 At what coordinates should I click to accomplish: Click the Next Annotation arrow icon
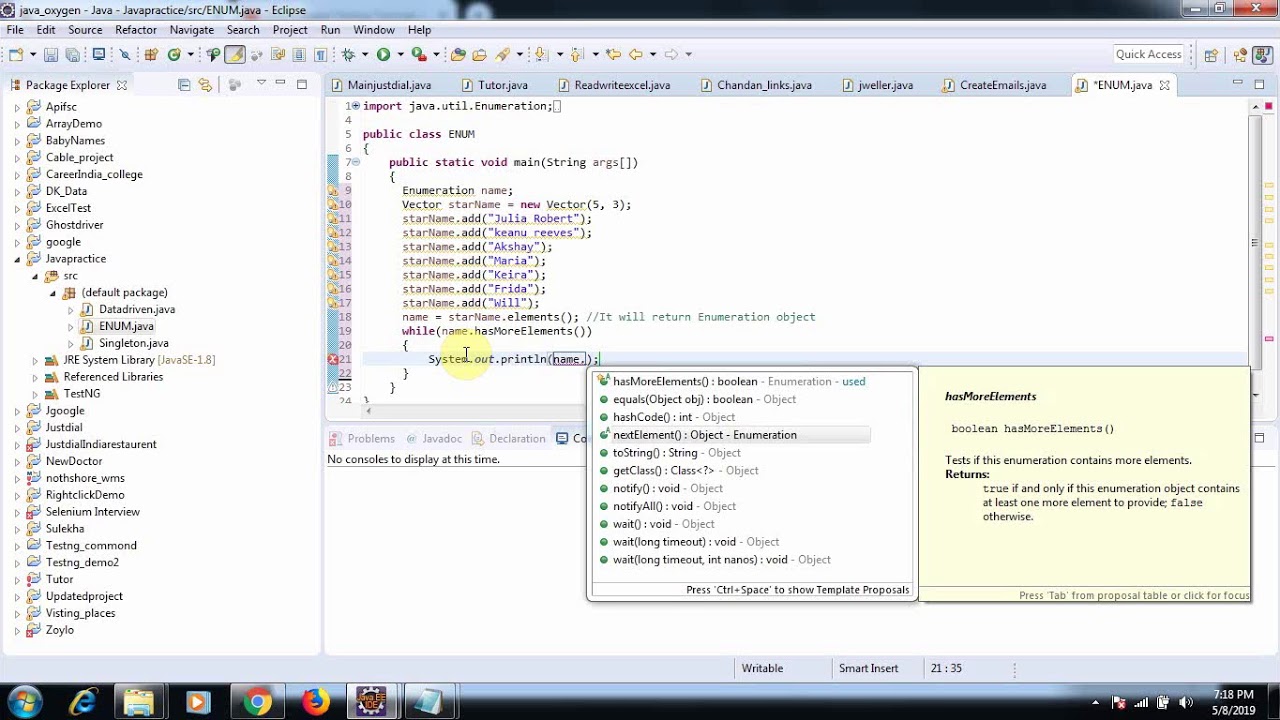[x=541, y=54]
